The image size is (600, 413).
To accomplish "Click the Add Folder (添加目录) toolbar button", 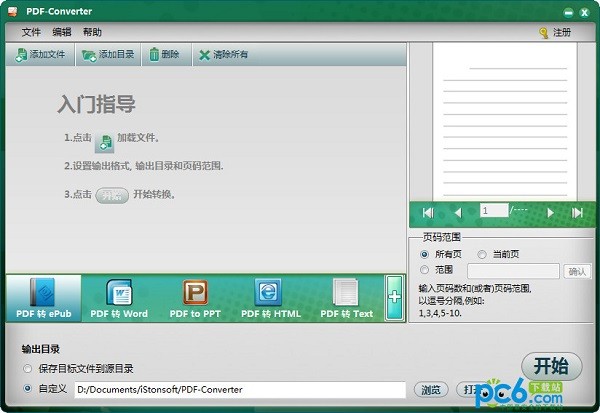I will click(108, 55).
